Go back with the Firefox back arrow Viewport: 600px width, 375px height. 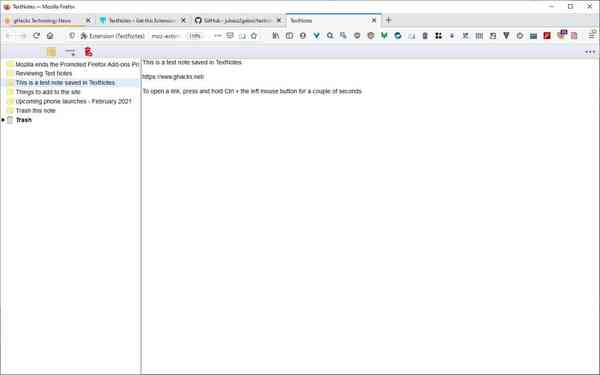(x=9, y=36)
